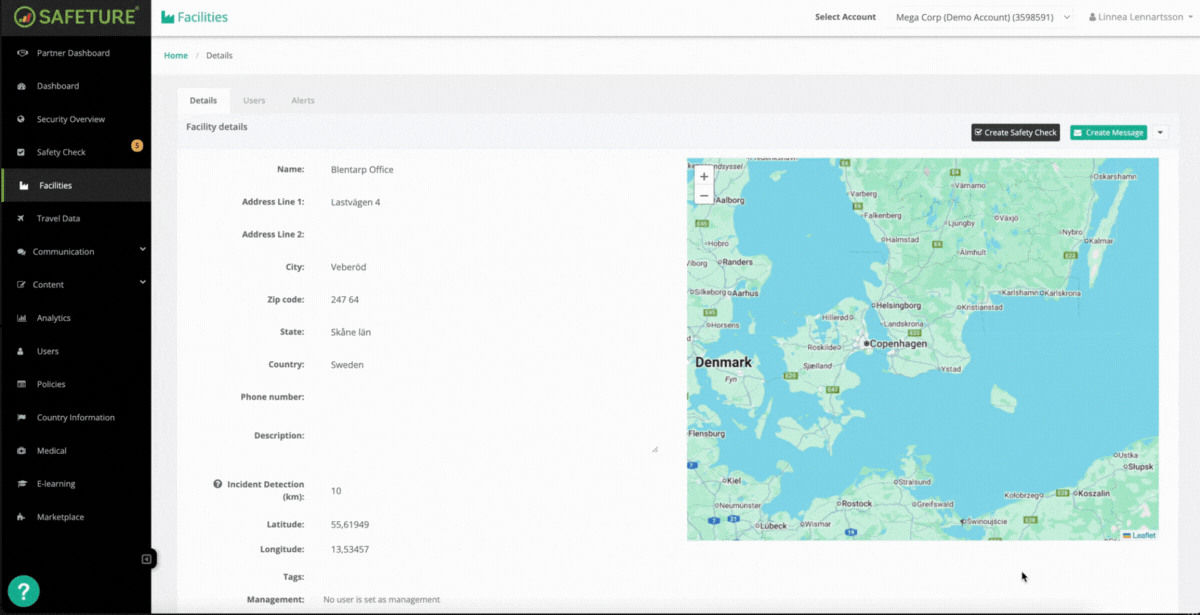Open the green help question mark button
Screen dimensions: 1200x615
coord(23,590)
